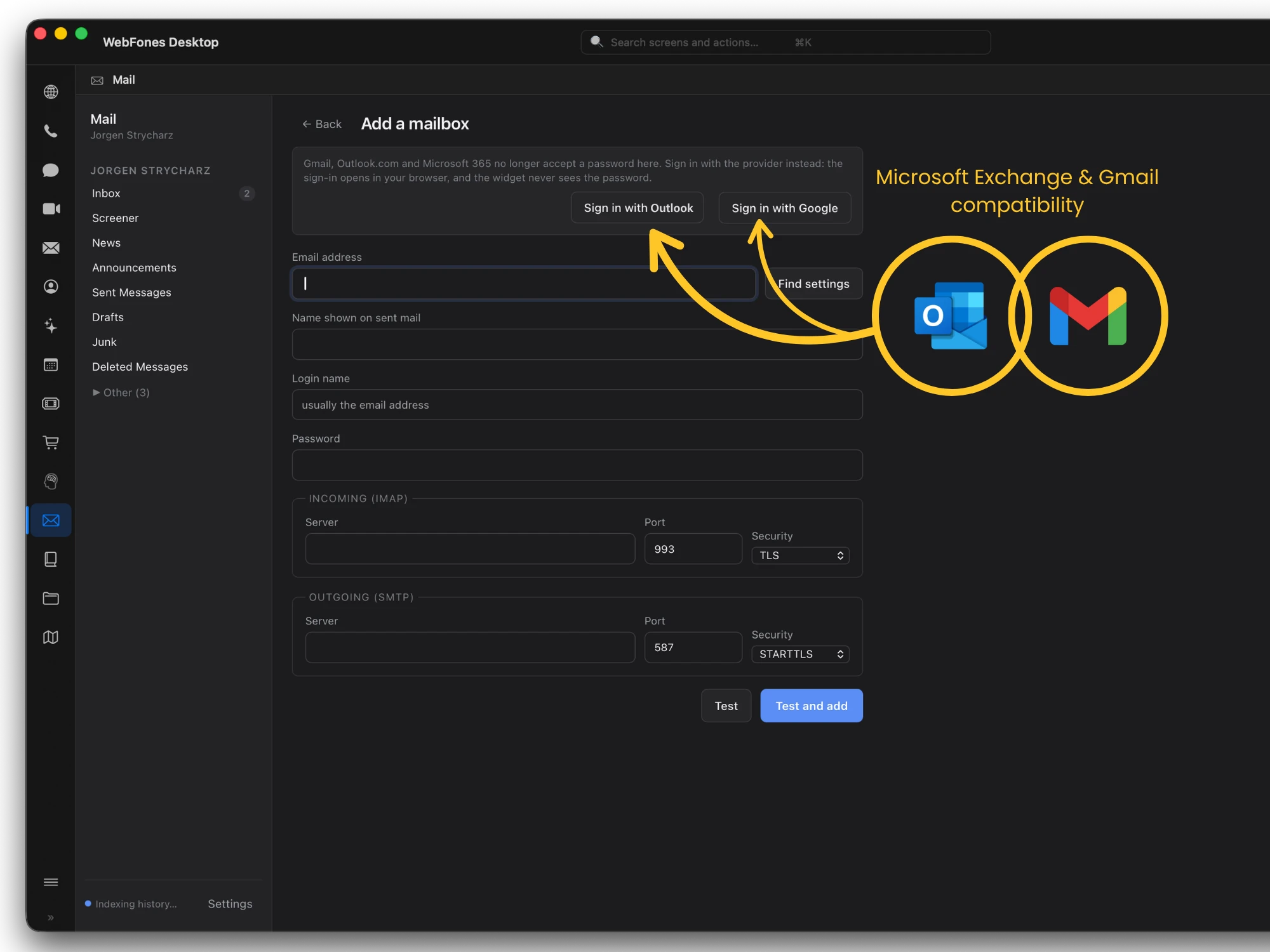Expand the Other (3) folder group
1270x952 pixels.
click(x=121, y=392)
